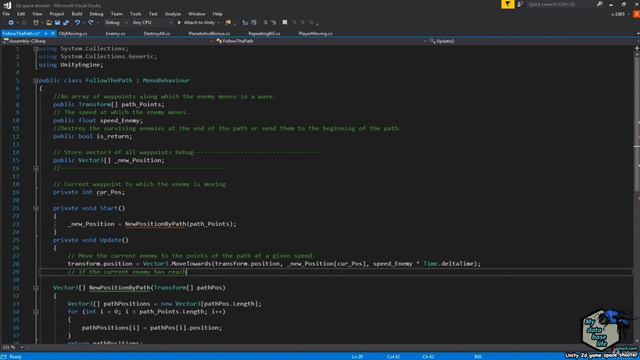640x360 pixels.
Task: Click the Find in Files icon
Action: (x=228, y=22)
